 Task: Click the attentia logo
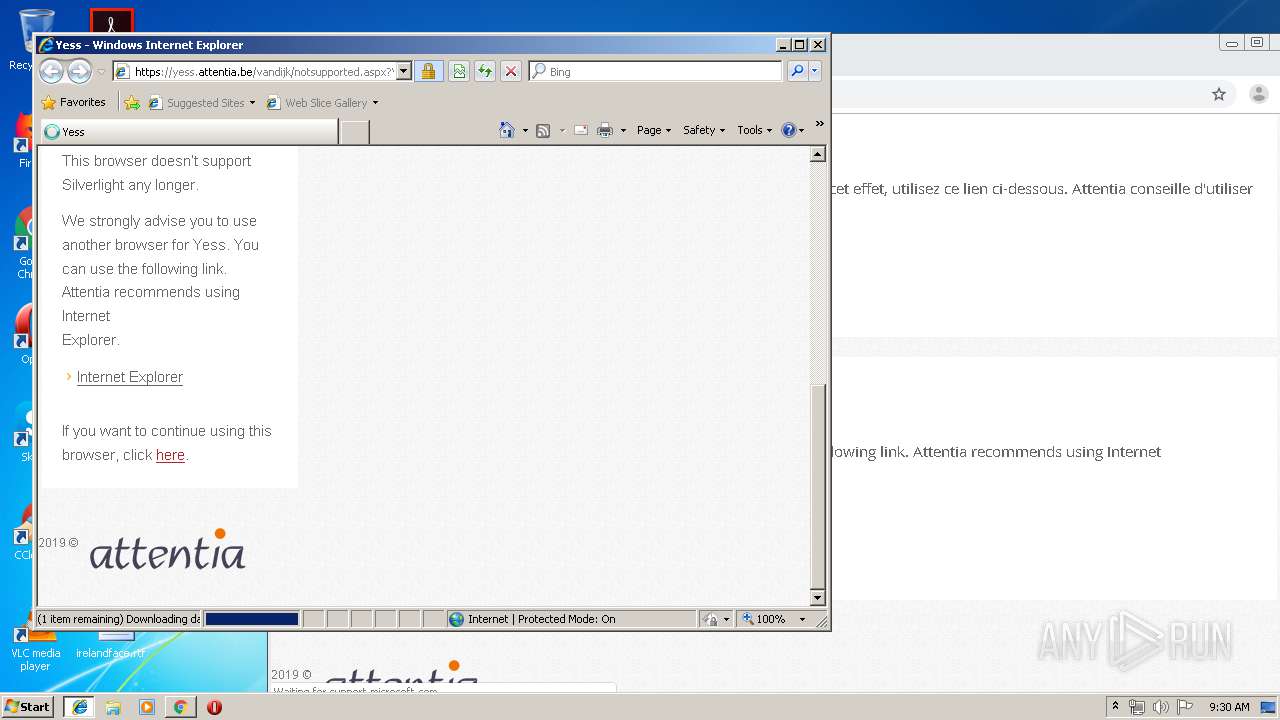pos(167,549)
